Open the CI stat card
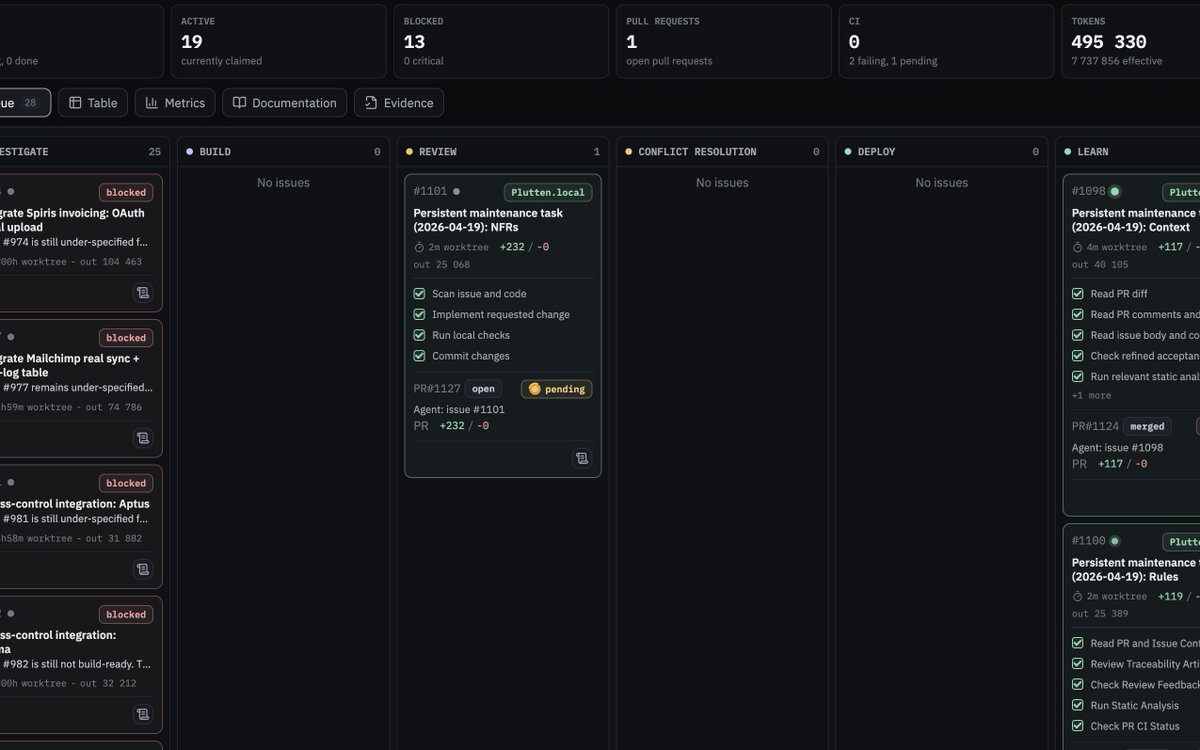 pos(946,41)
